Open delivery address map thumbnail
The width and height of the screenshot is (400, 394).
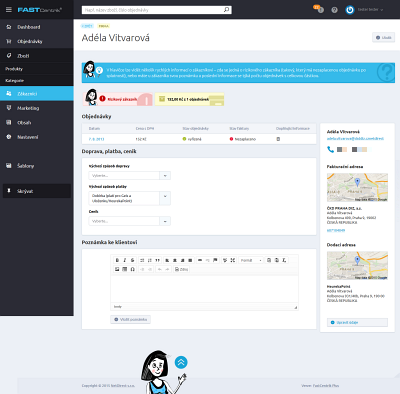click(357, 265)
